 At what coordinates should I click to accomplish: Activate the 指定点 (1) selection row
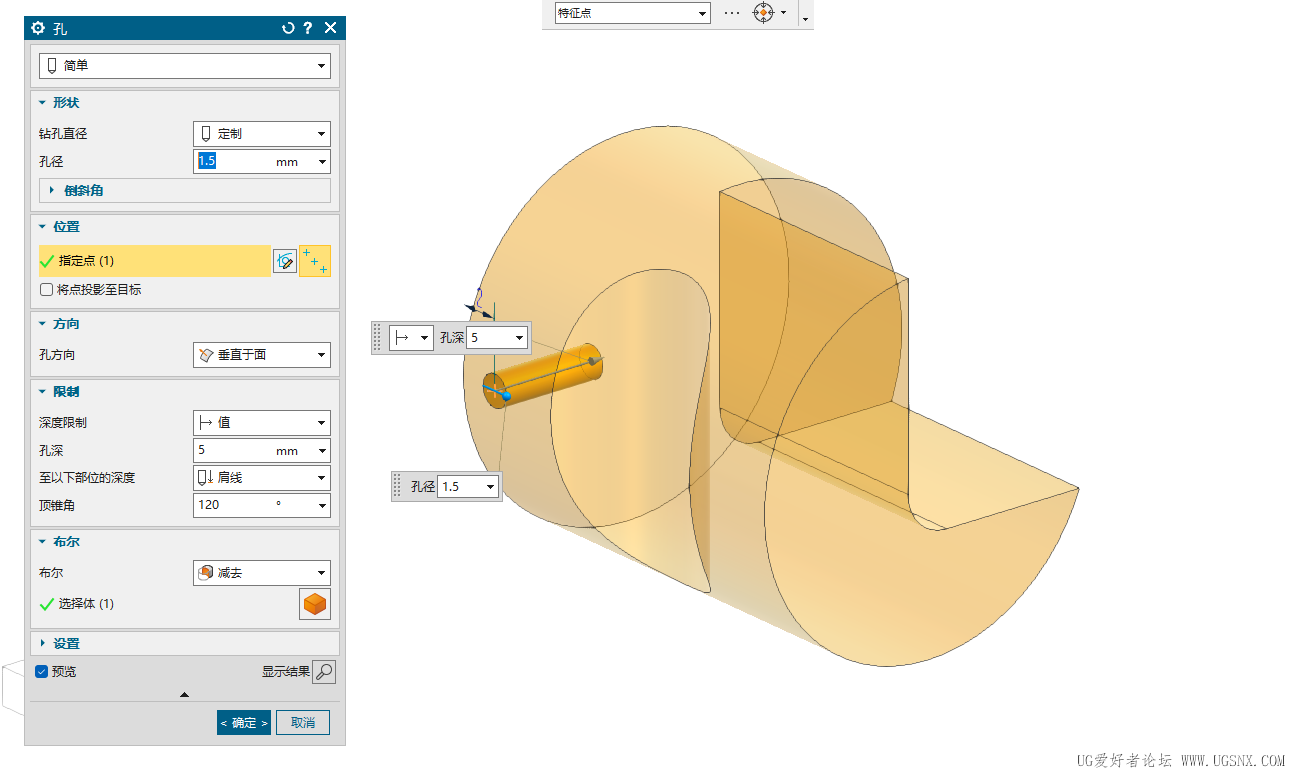(155, 261)
